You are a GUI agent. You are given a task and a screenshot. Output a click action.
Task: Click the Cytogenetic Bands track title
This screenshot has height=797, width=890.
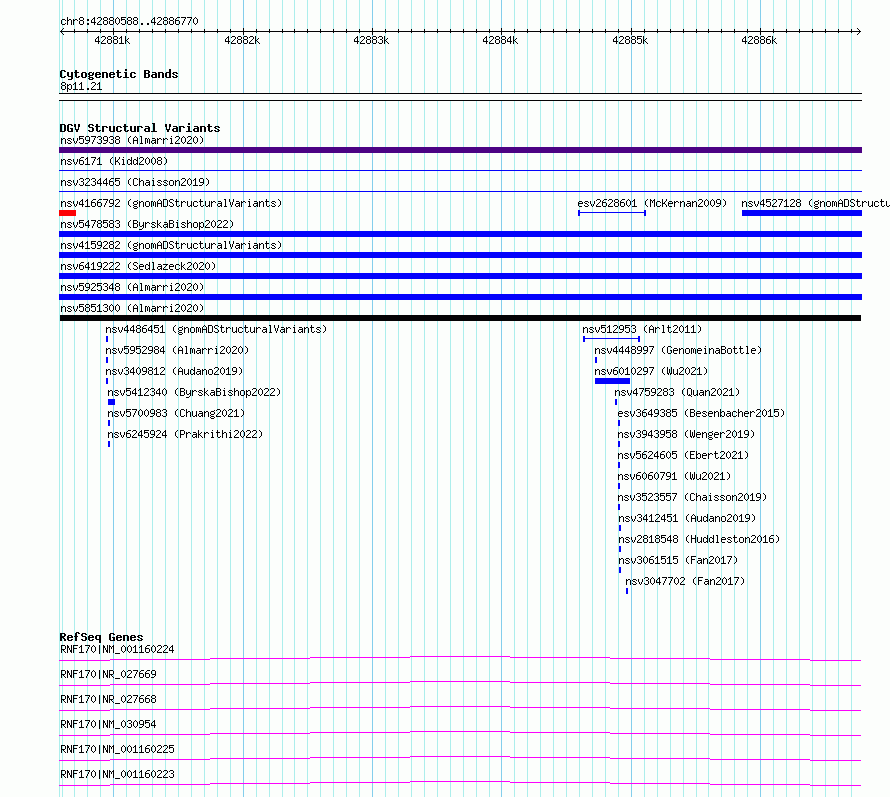tap(119, 74)
